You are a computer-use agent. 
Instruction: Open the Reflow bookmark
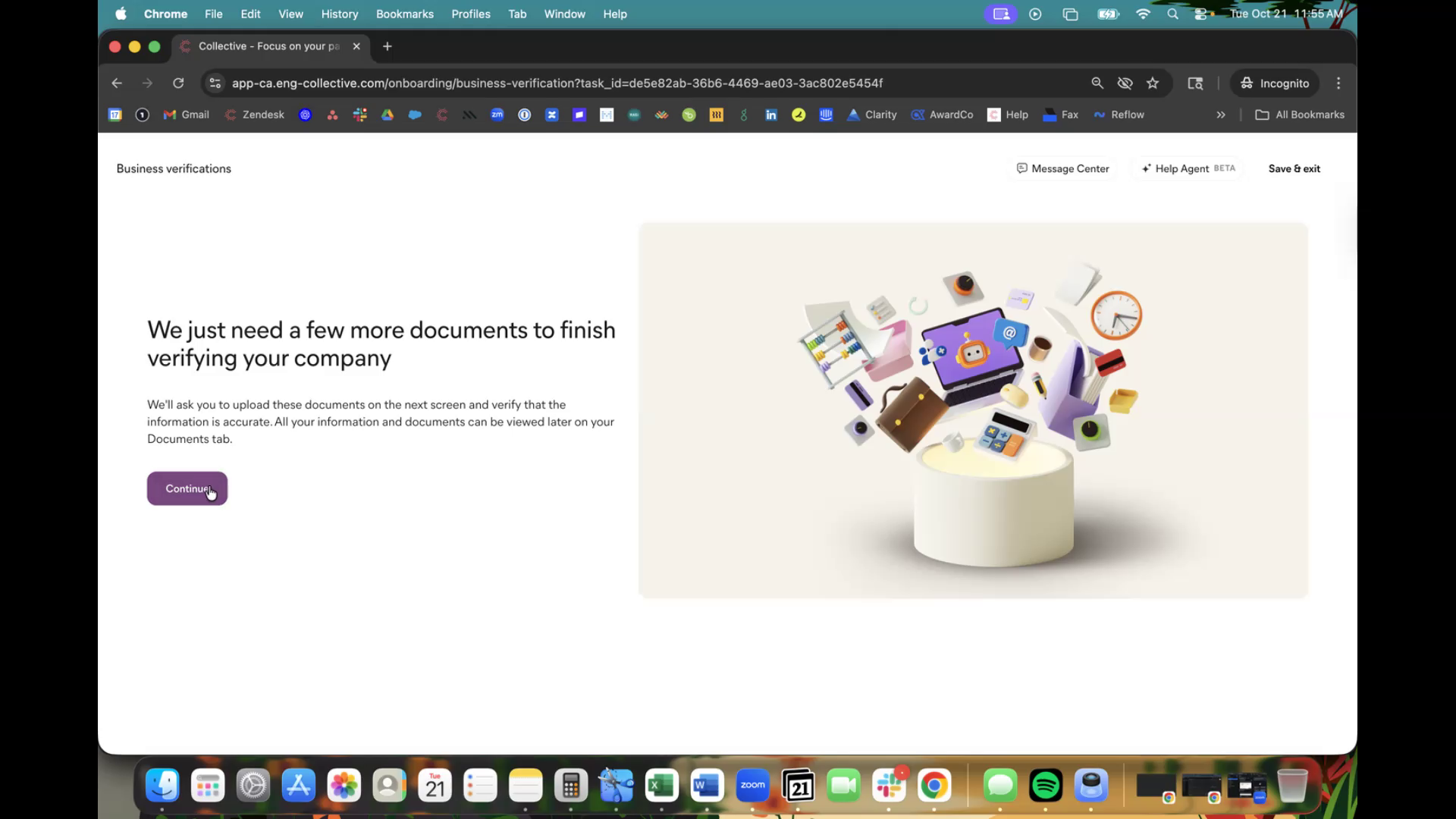[x=1119, y=115]
